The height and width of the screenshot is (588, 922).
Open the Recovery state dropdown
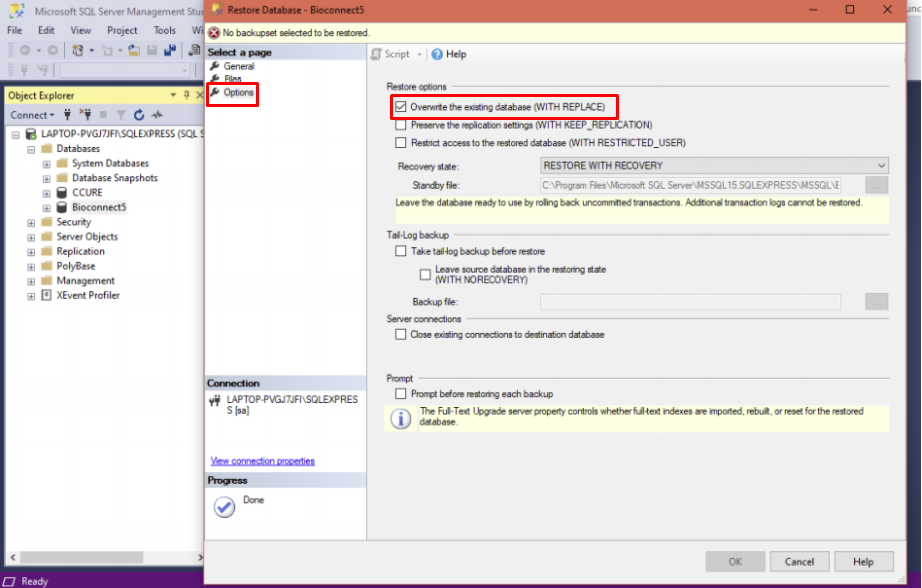(714, 166)
